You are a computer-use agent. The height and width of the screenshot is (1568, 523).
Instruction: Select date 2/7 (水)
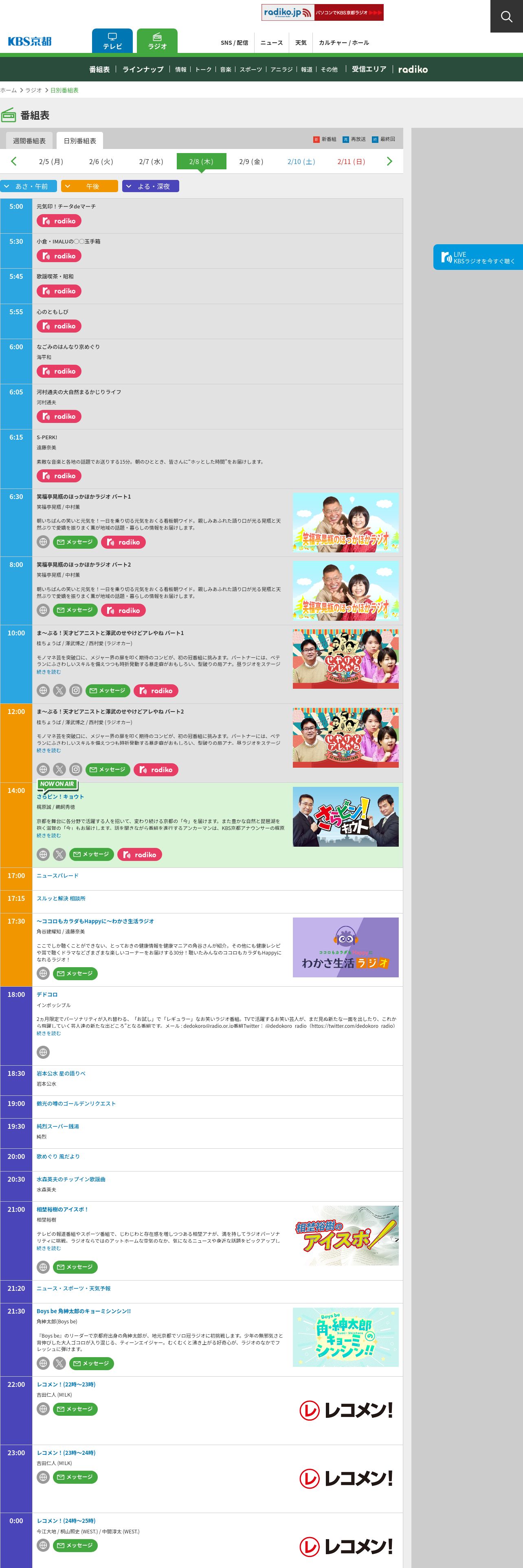coord(151,161)
